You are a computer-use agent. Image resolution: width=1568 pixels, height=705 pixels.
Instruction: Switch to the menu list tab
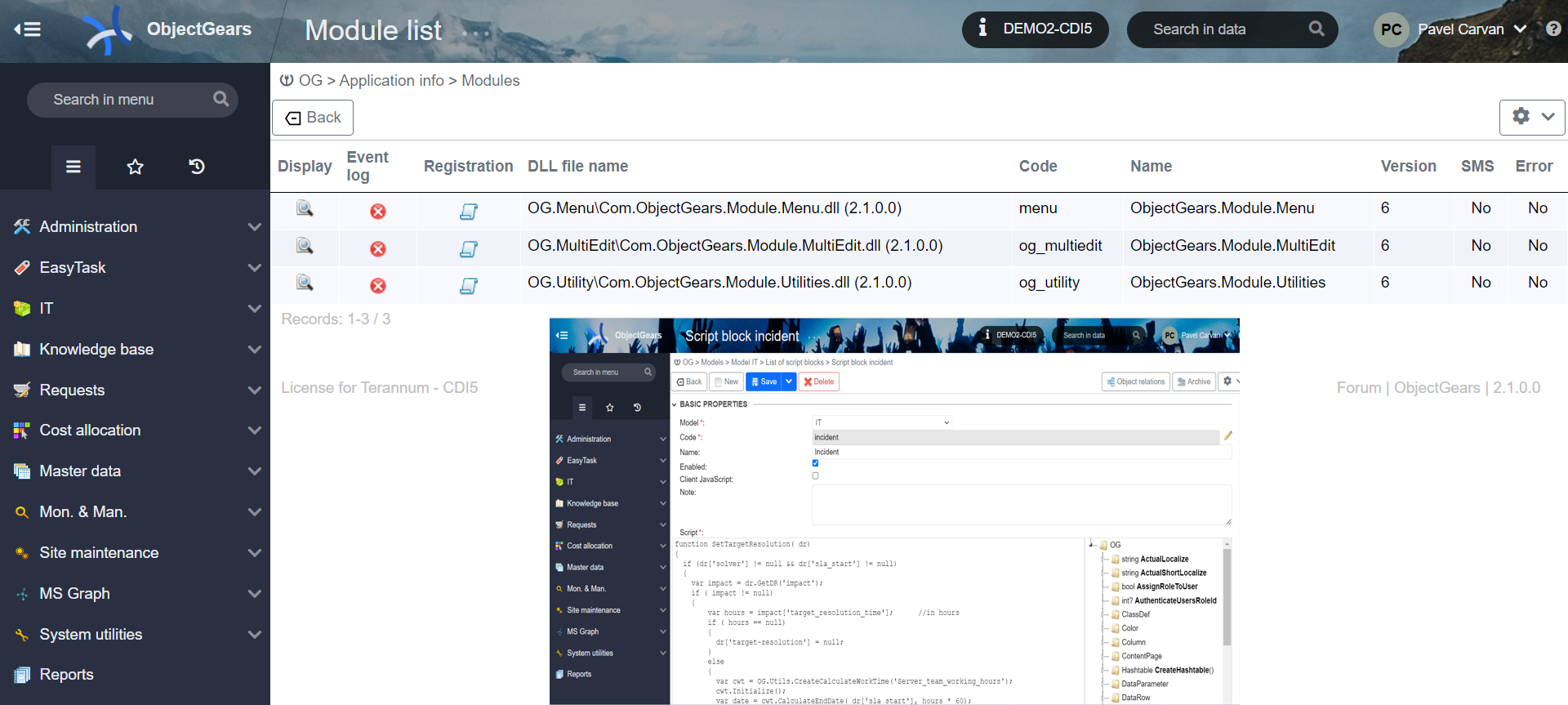pyautogui.click(x=73, y=167)
